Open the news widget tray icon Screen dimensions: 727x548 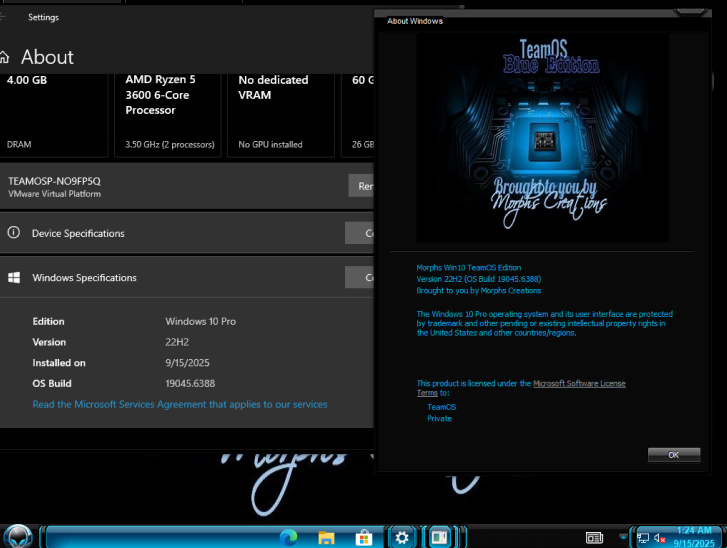(594, 538)
